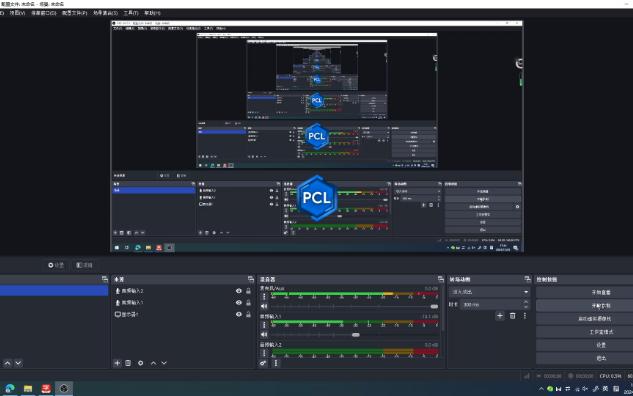Hide the 显示器 1 display source using its eye icon
The height and width of the screenshot is (396, 633).
239,314
